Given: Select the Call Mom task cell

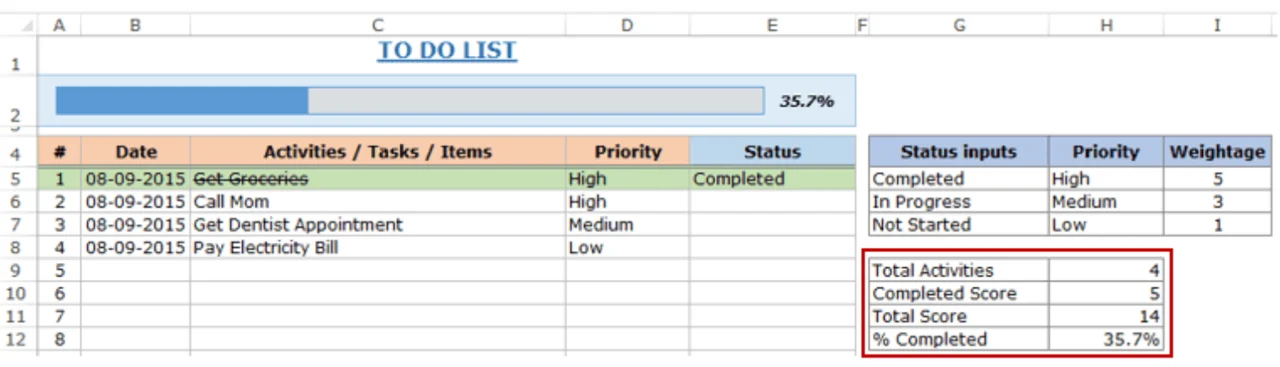Looking at the screenshot, I should tap(377, 202).
